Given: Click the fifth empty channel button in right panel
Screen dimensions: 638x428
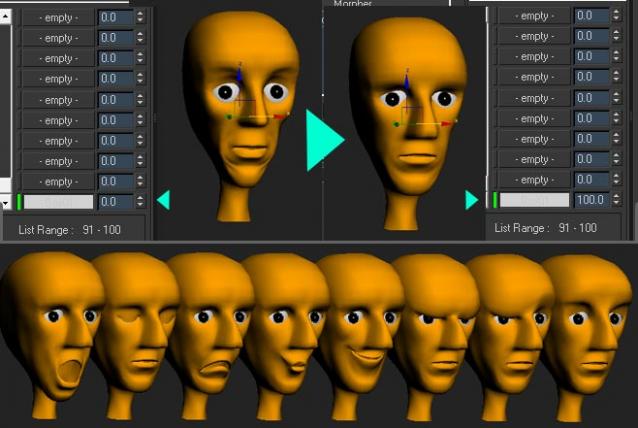Looking at the screenshot, I should coord(534,98).
